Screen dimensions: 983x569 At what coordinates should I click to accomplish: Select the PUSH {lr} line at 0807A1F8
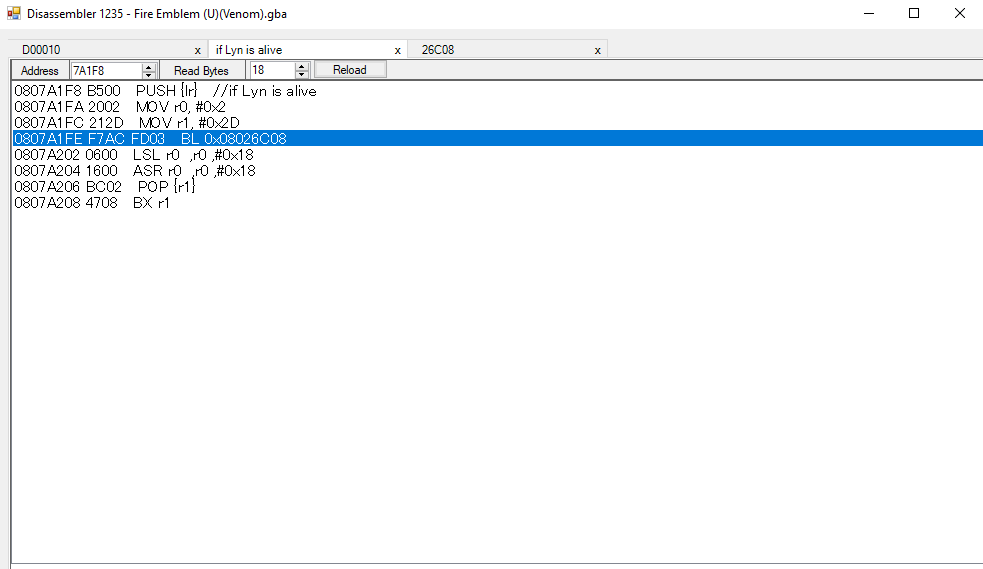point(497,91)
